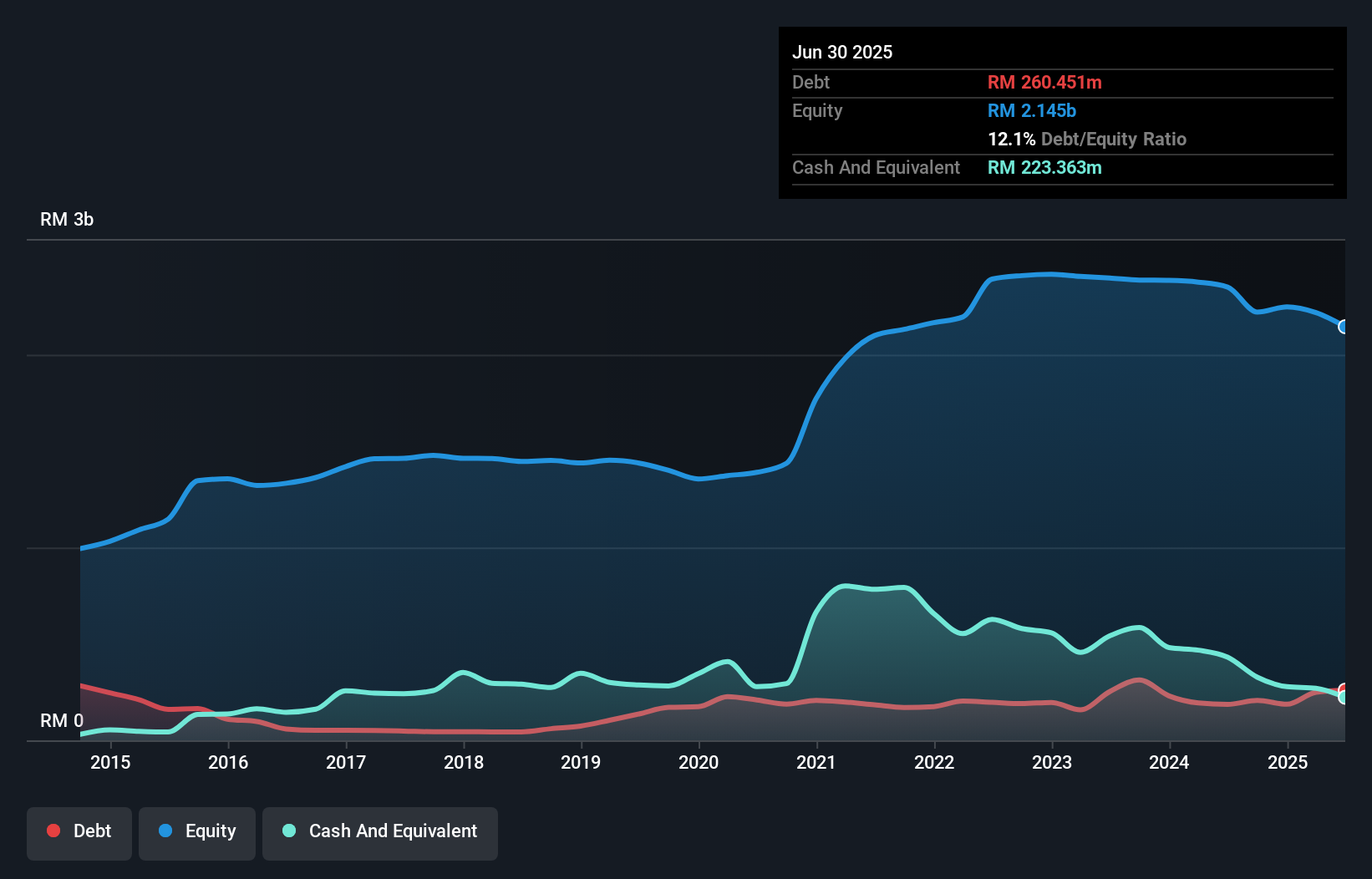Select the Debt endpoint marker at chart right
This screenshot has width=1372, height=879.
tap(1344, 690)
